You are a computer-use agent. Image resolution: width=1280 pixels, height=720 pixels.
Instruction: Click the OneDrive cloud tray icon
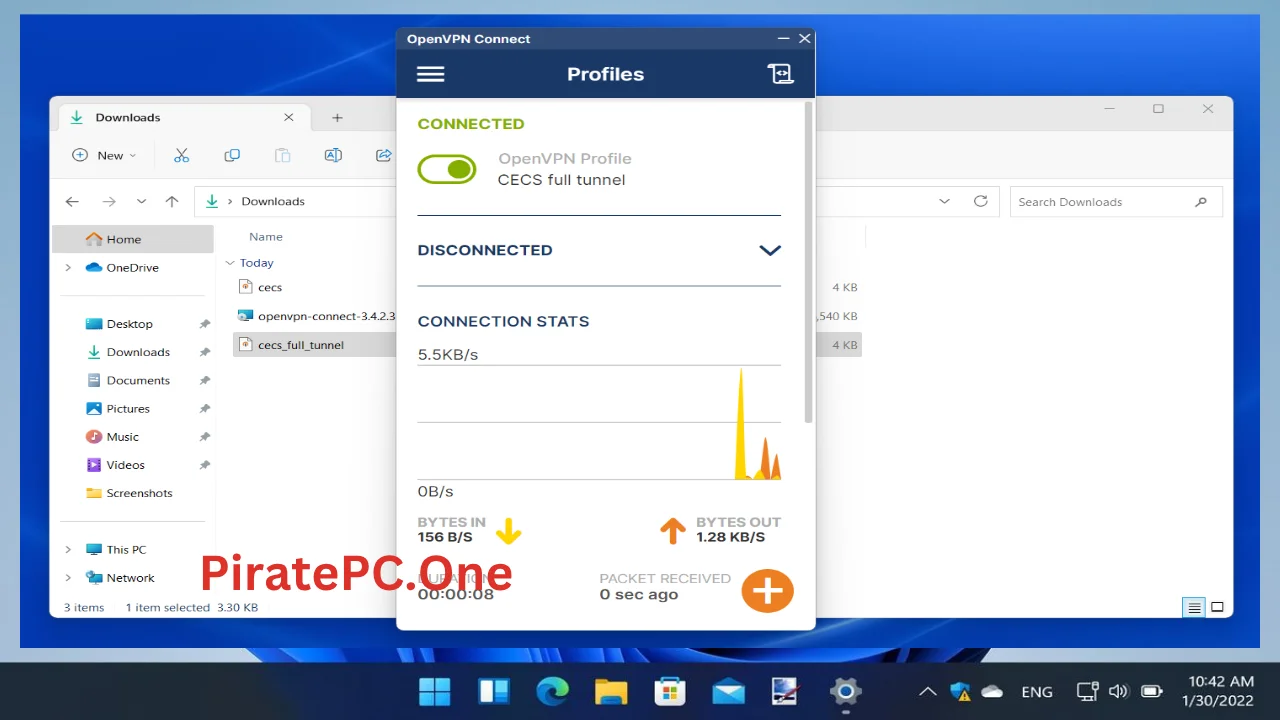[x=992, y=691]
